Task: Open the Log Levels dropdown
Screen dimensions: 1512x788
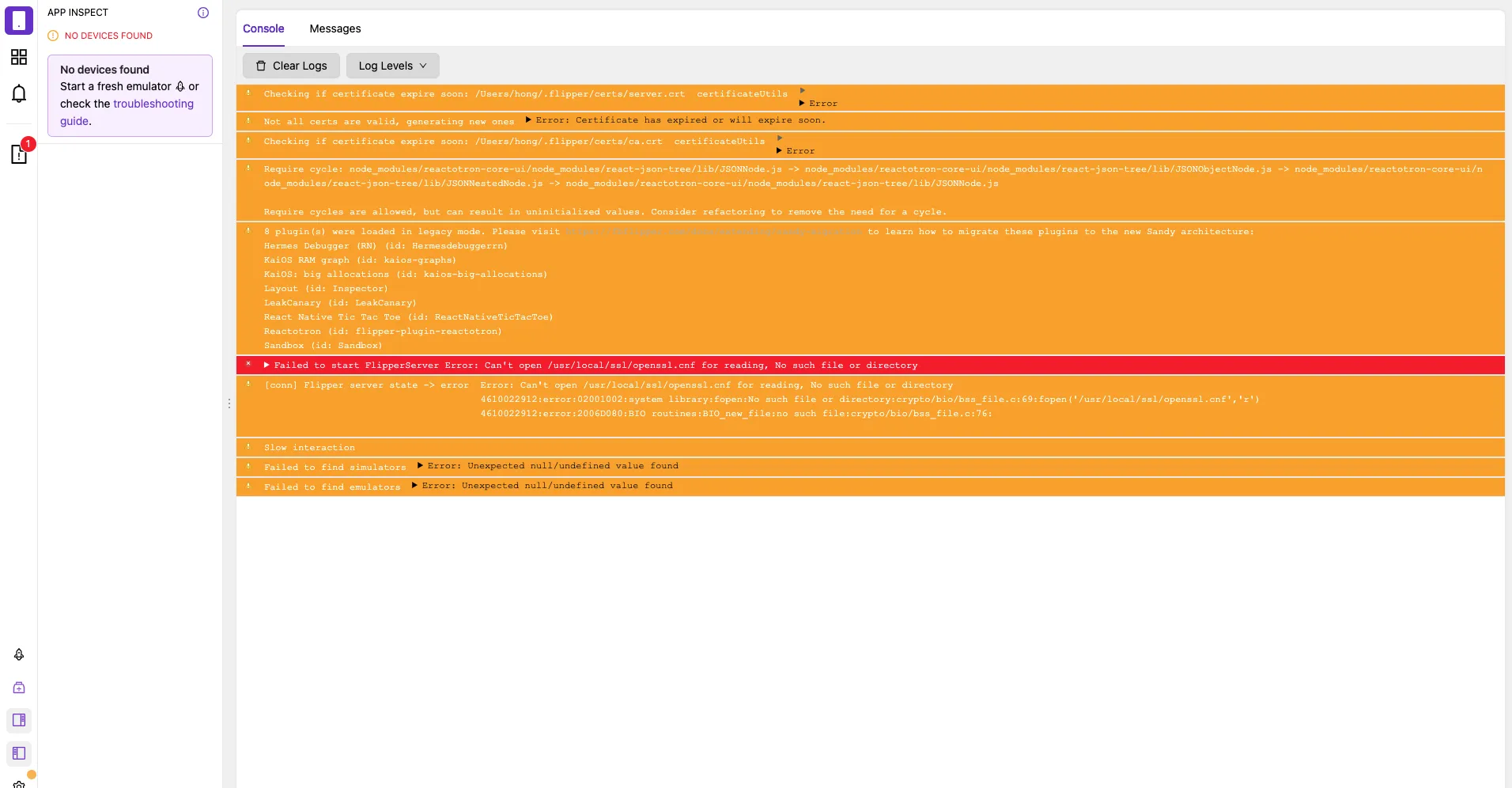Action: (392, 66)
